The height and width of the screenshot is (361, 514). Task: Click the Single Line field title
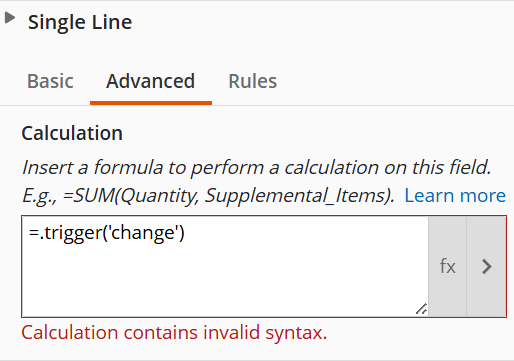80,23
